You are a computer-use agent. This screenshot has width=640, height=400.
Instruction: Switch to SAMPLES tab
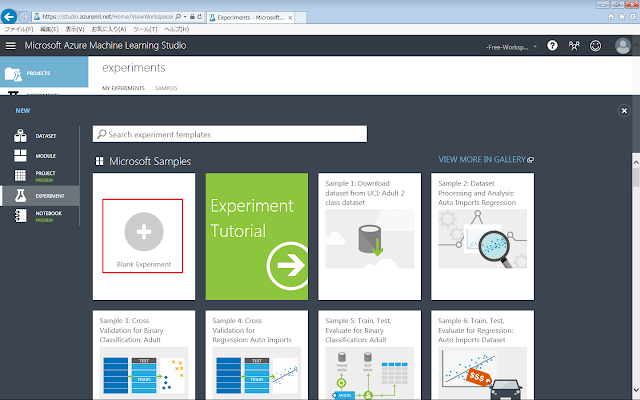[166, 88]
